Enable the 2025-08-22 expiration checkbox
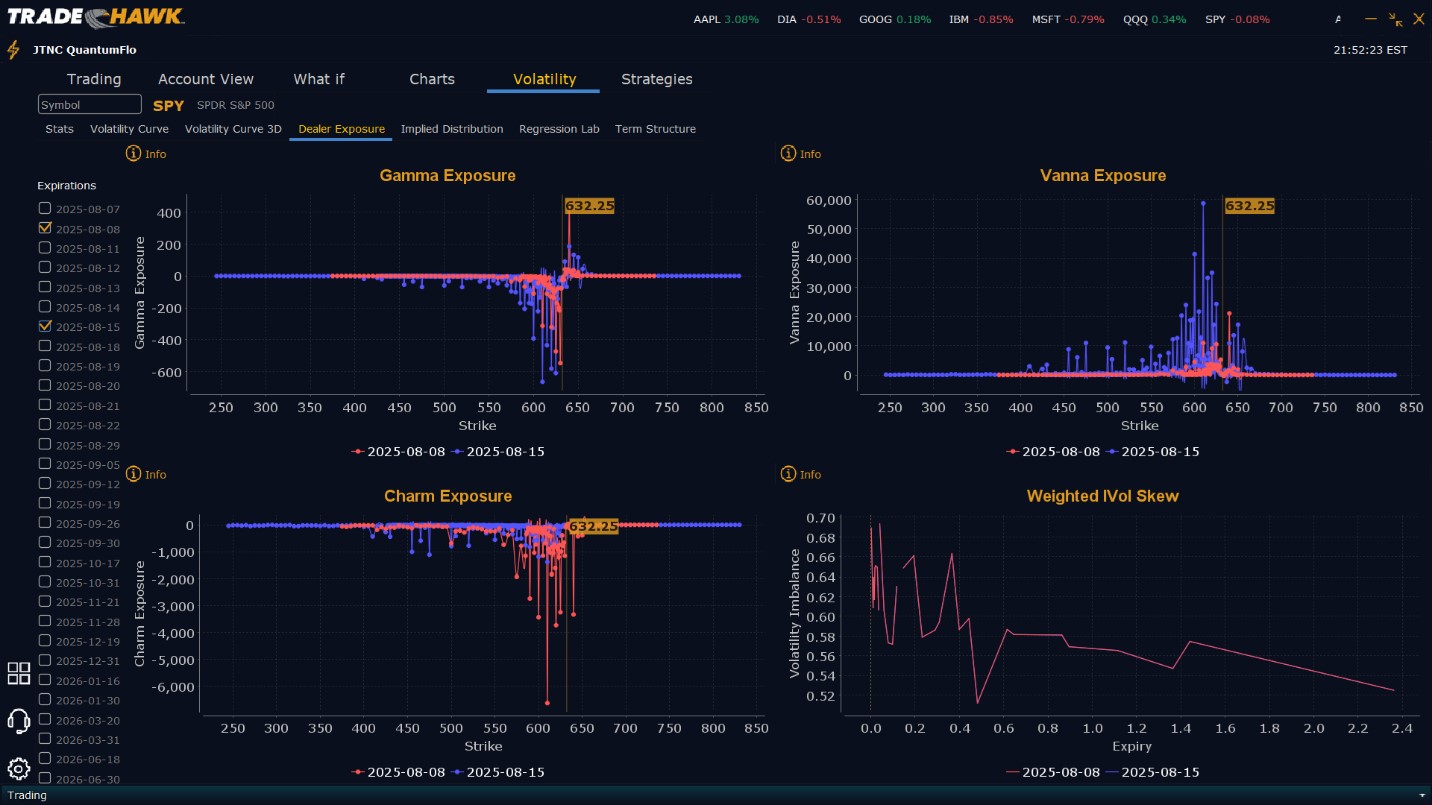This screenshot has height=805, width=1432. pyautogui.click(x=44, y=424)
